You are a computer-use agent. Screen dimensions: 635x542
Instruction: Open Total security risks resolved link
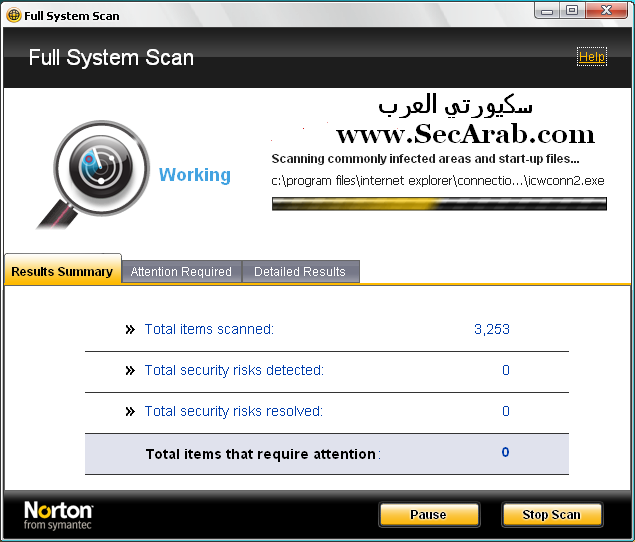[x=234, y=411]
